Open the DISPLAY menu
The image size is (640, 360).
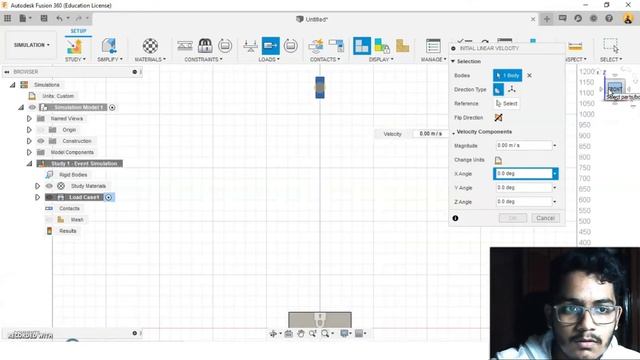point(381,60)
